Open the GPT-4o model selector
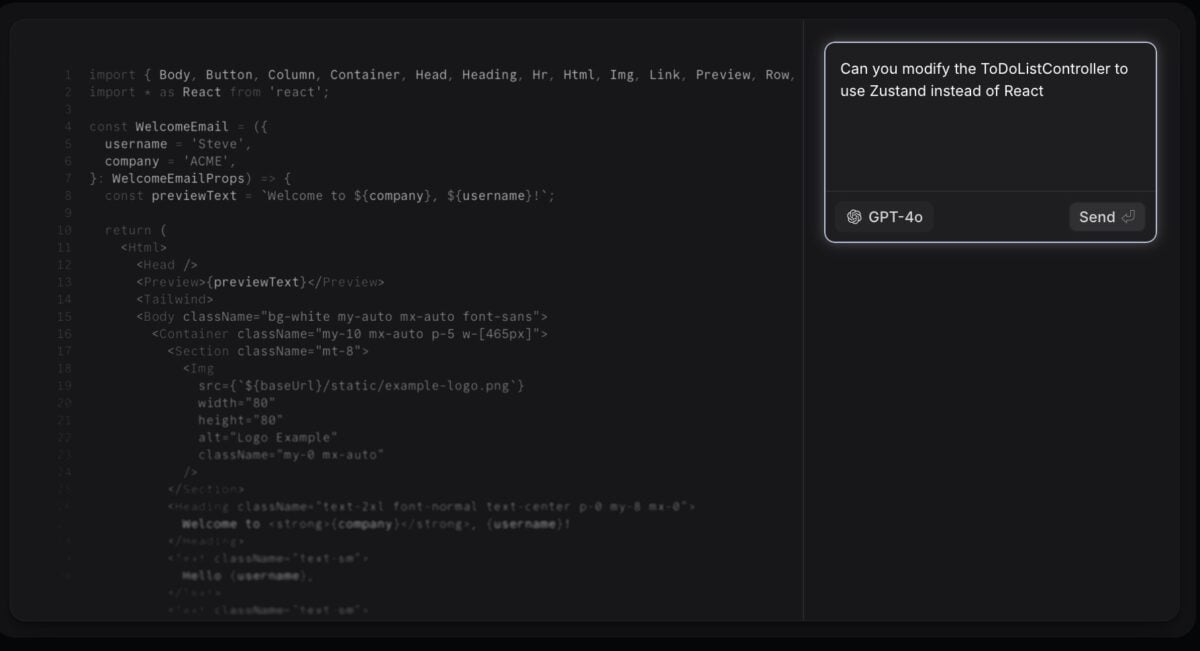The height and width of the screenshot is (651, 1200). [884, 217]
